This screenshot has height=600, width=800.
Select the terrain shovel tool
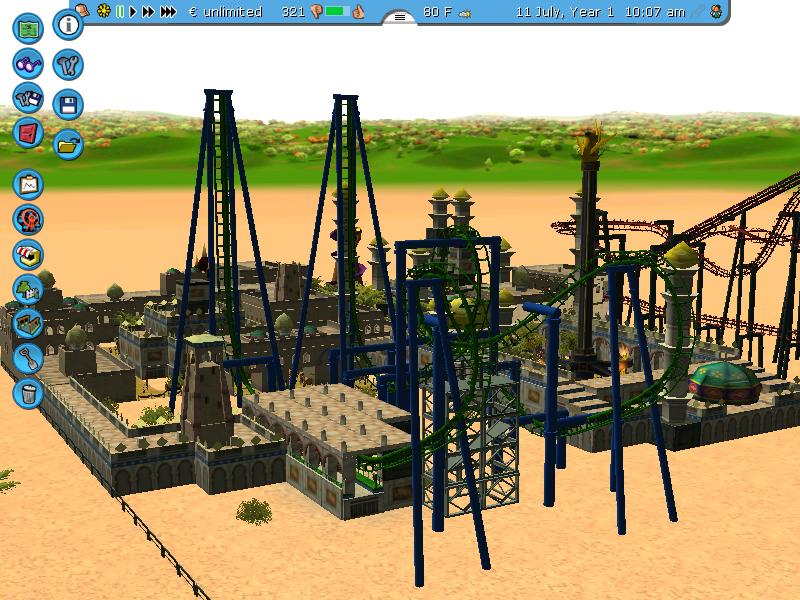pyautogui.click(x=28, y=359)
